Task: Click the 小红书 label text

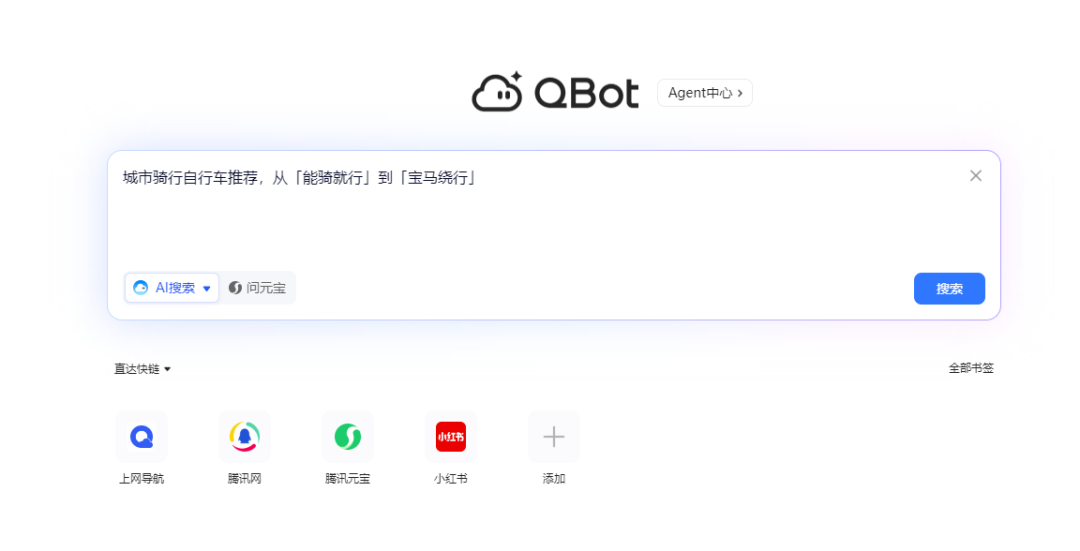Action: [451, 479]
